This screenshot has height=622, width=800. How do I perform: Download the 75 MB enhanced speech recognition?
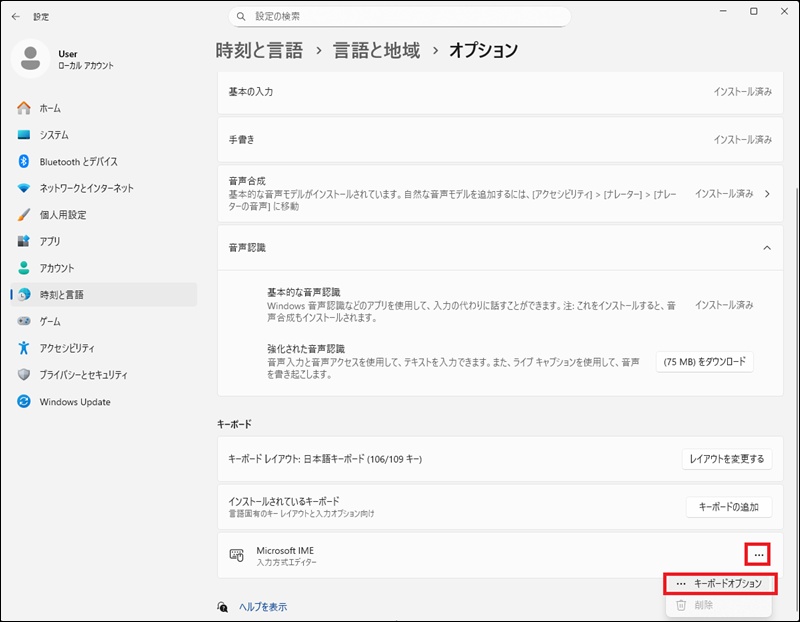(x=704, y=362)
